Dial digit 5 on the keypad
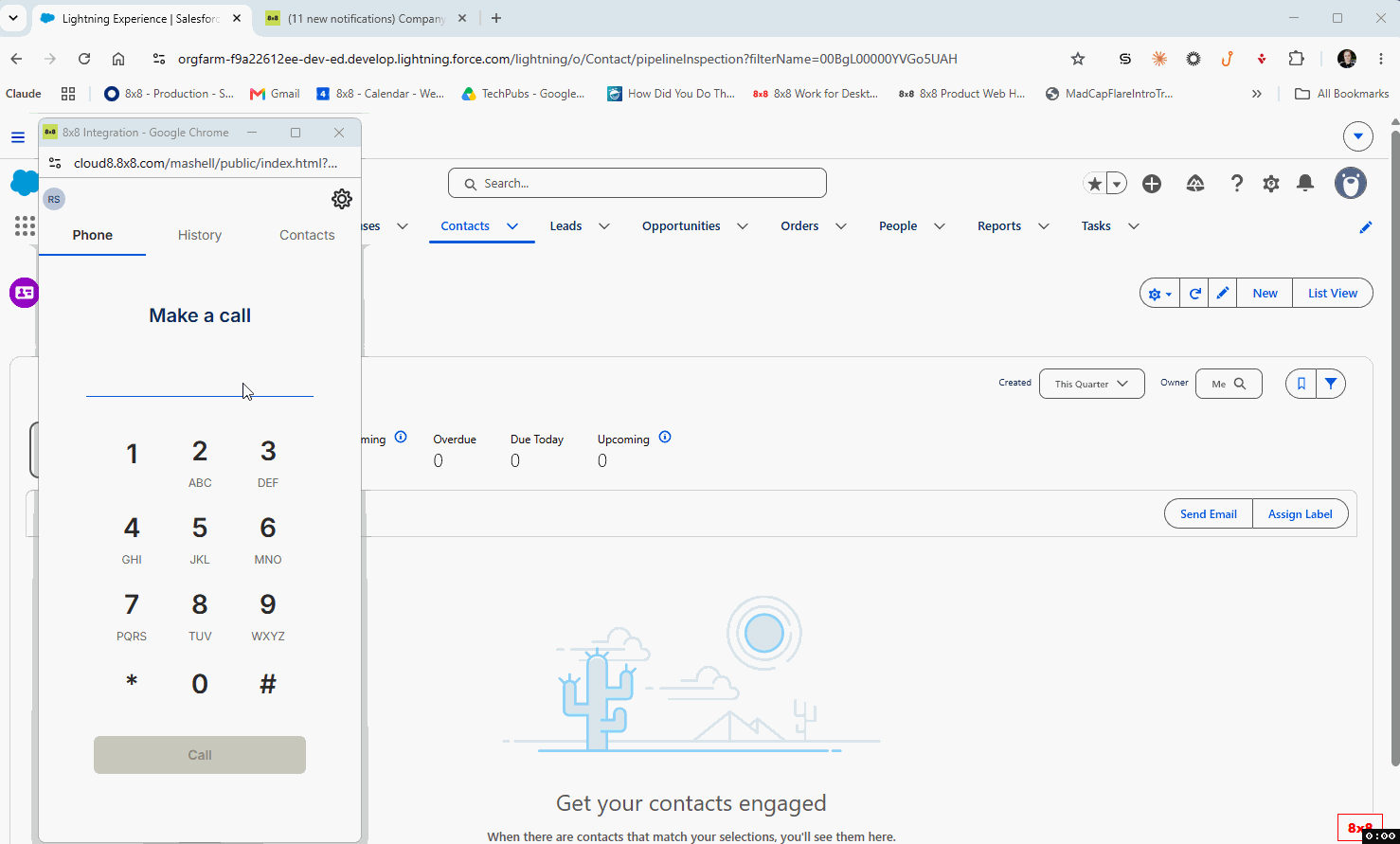 (200, 538)
